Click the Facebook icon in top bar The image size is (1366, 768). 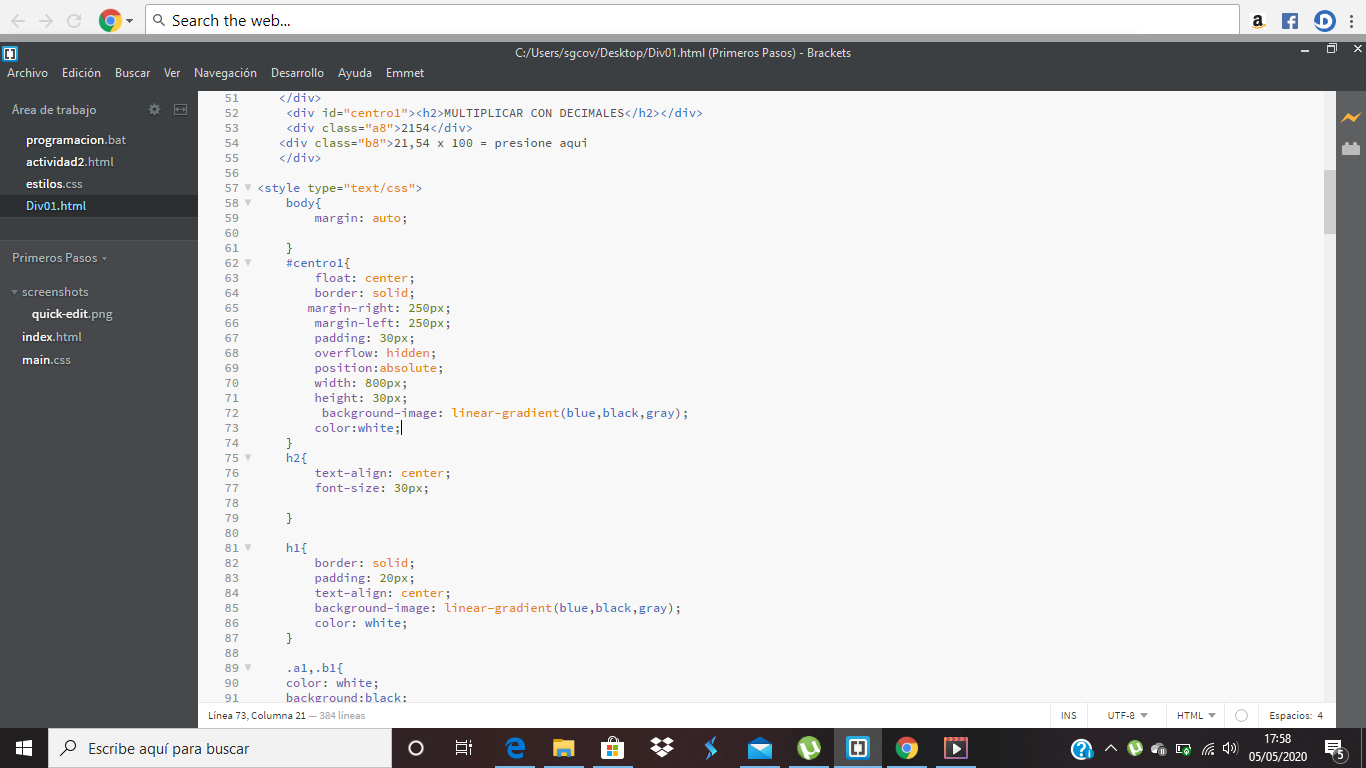tap(1290, 21)
